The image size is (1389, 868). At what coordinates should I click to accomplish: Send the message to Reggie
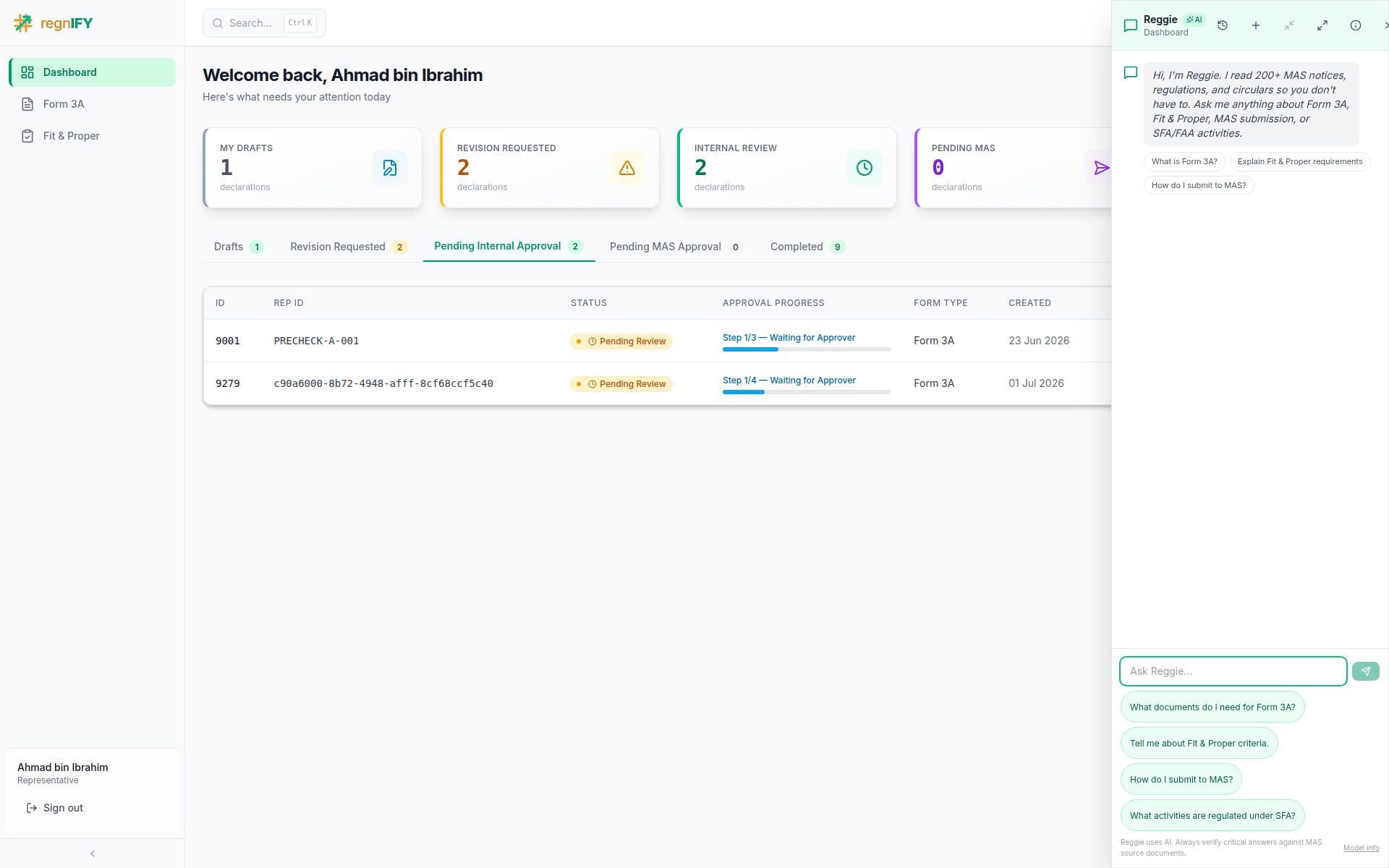tap(1366, 671)
